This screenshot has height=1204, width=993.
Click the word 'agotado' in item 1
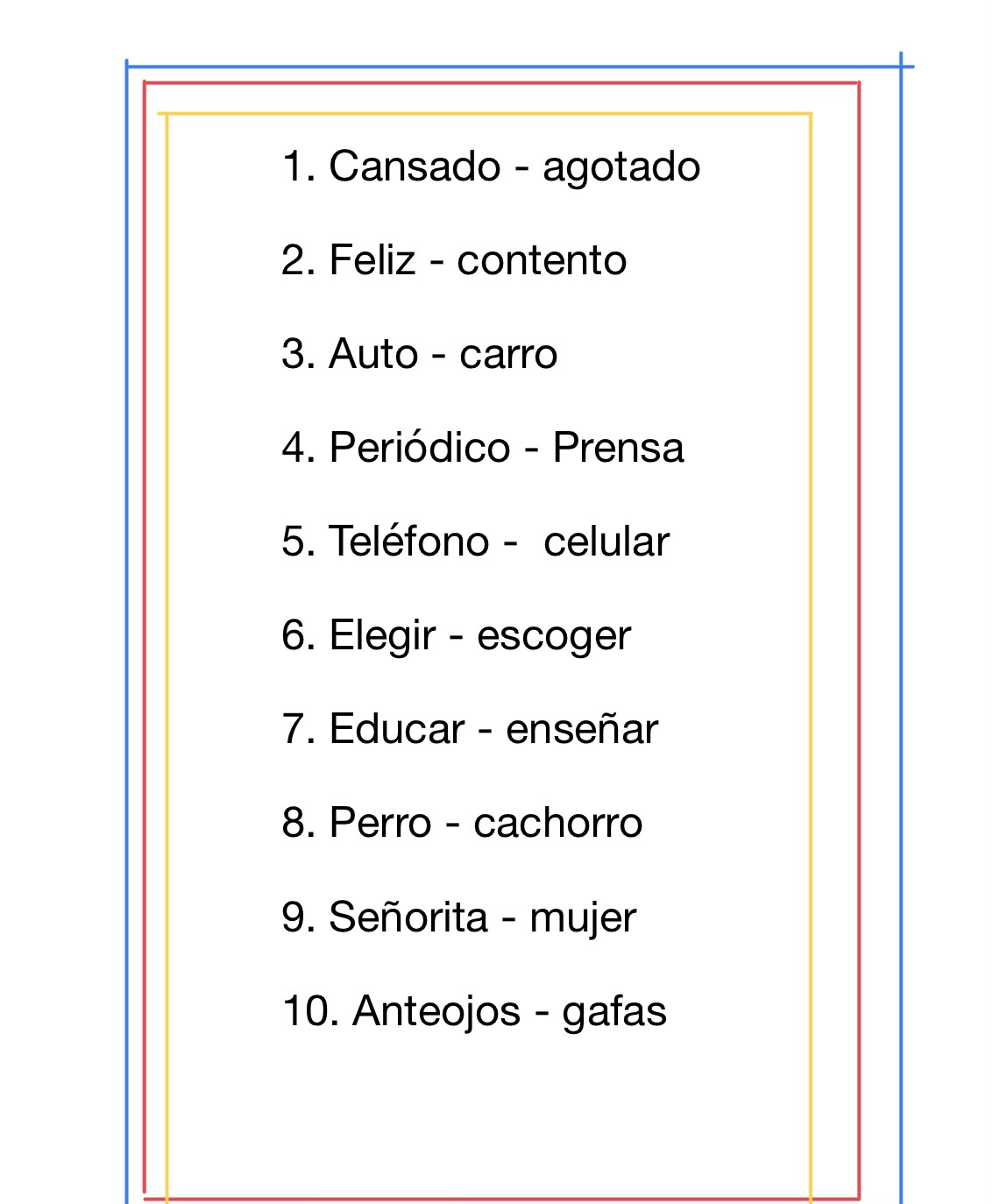click(621, 168)
